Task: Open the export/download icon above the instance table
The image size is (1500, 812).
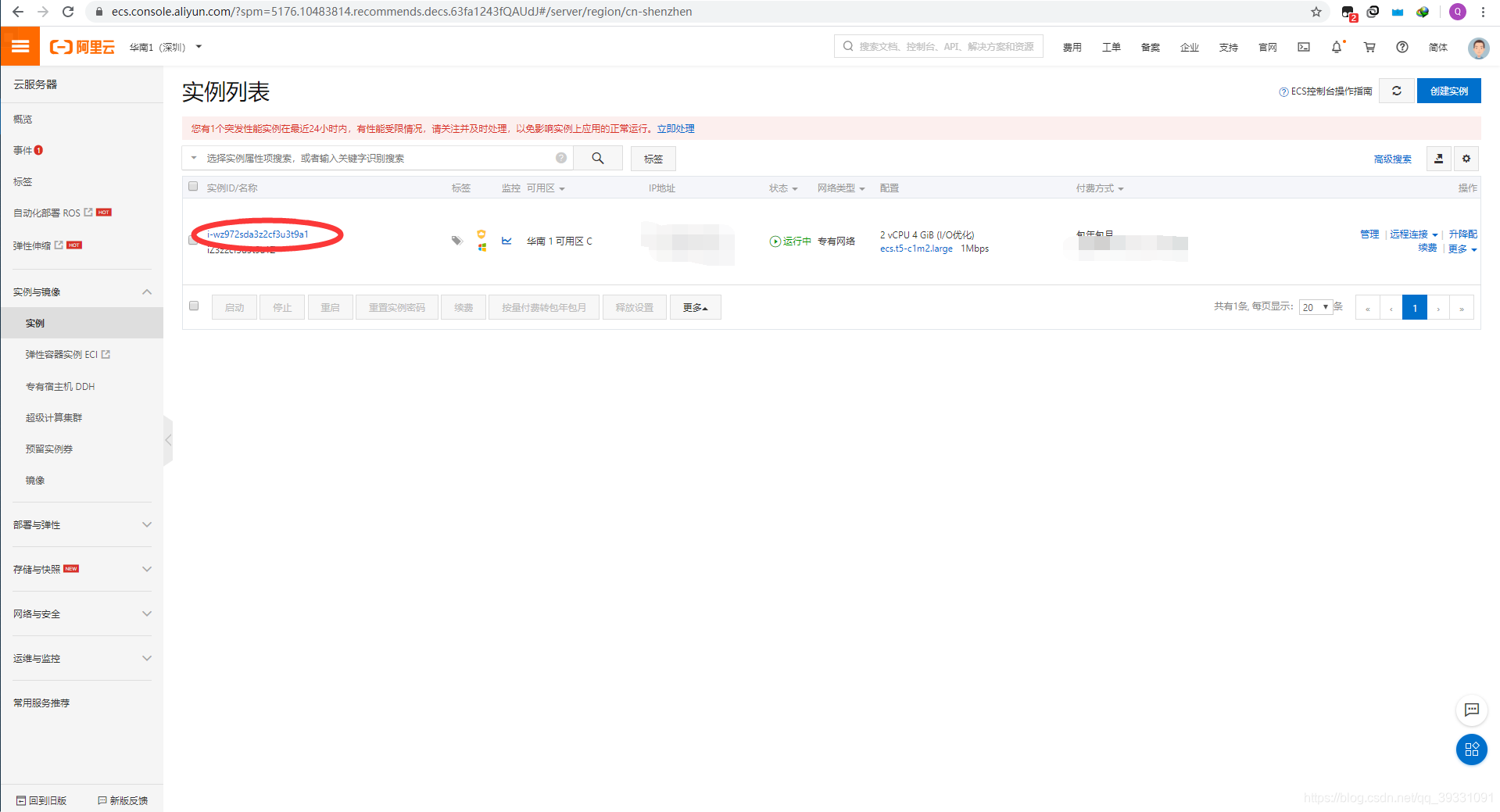Action: [x=1438, y=159]
